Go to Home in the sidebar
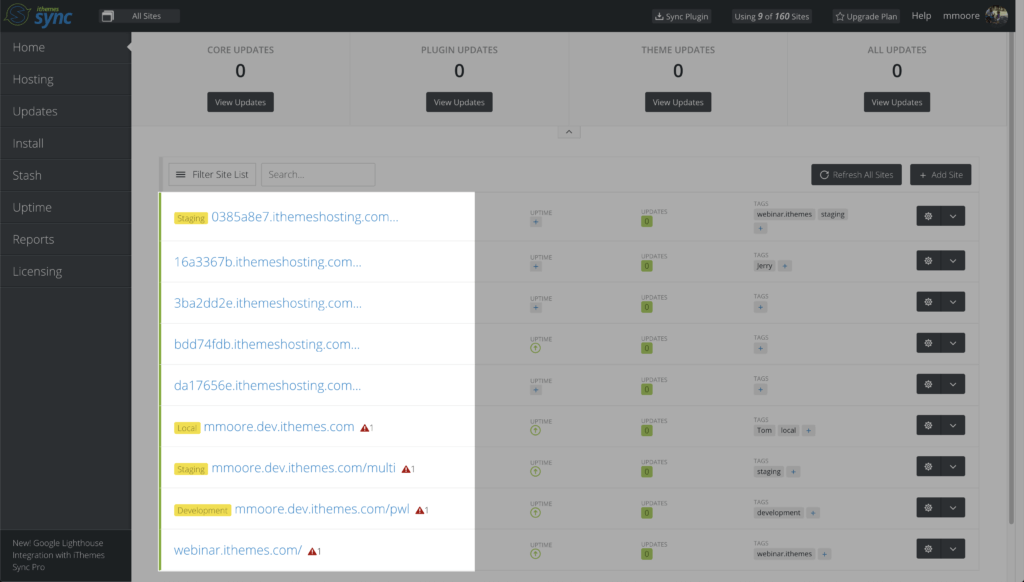The height and width of the screenshot is (582, 1024). point(65,48)
